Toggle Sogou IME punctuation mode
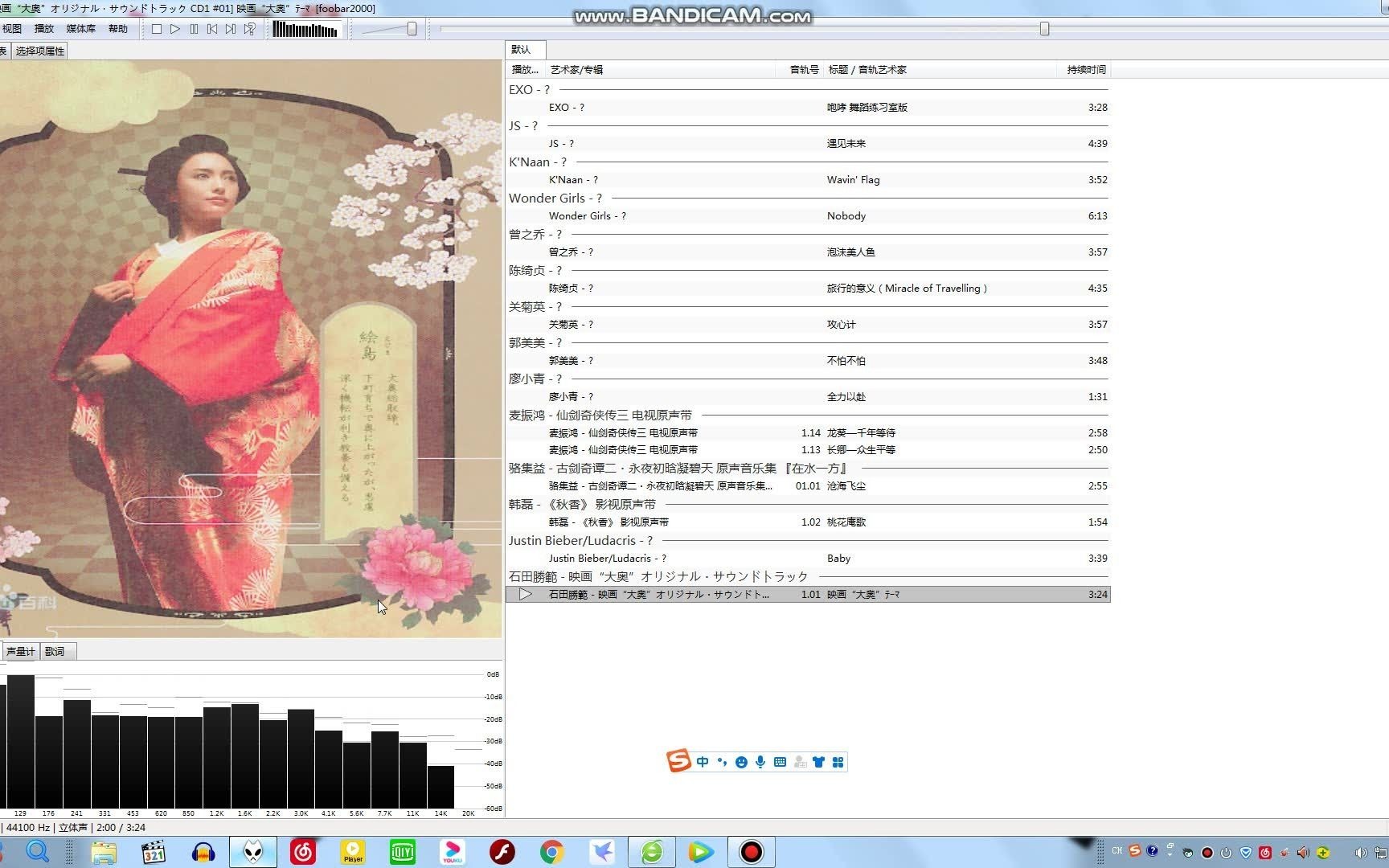The height and width of the screenshot is (868, 1389). 722,762
